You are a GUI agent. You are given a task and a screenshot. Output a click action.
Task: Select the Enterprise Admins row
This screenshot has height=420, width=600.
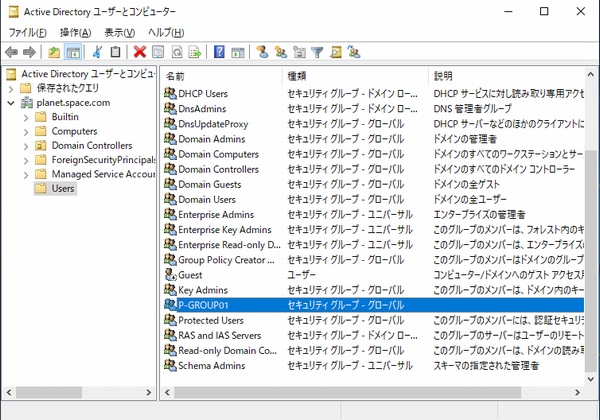coord(373,214)
